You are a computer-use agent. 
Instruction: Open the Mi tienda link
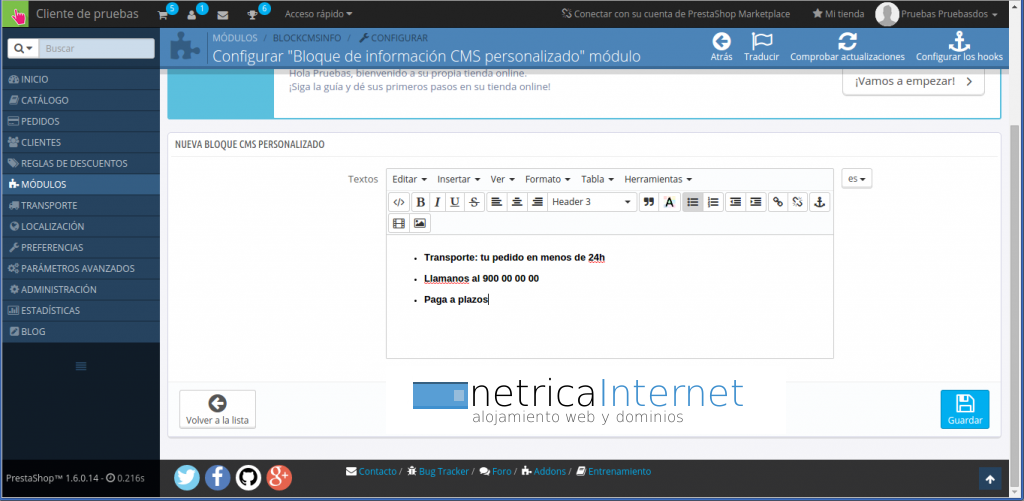(x=838, y=14)
